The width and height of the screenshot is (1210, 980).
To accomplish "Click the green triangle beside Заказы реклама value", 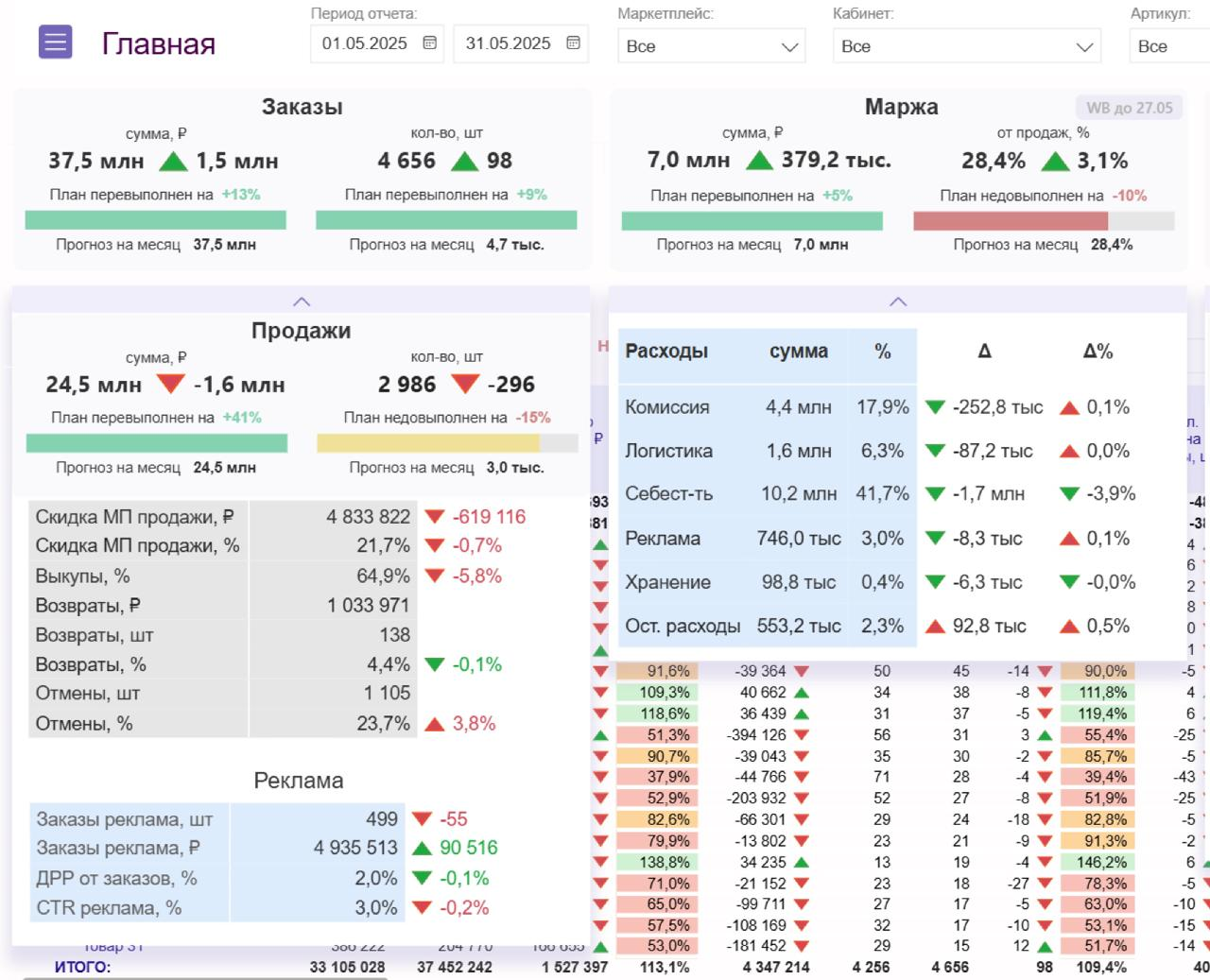I will click(x=423, y=848).
